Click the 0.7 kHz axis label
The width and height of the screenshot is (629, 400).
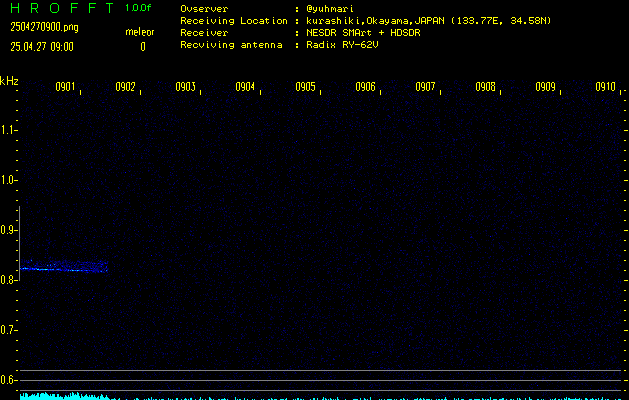[8, 330]
